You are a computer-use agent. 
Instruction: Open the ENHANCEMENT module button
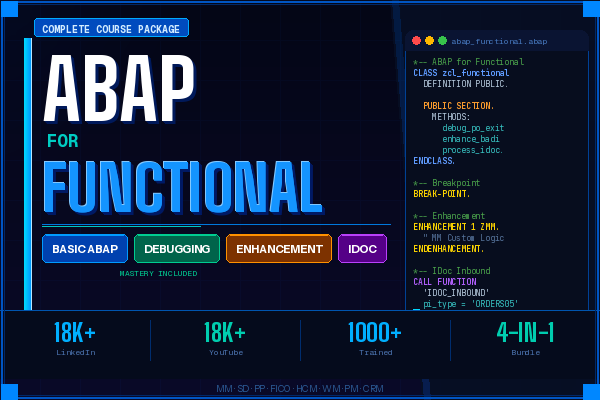click(279, 249)
